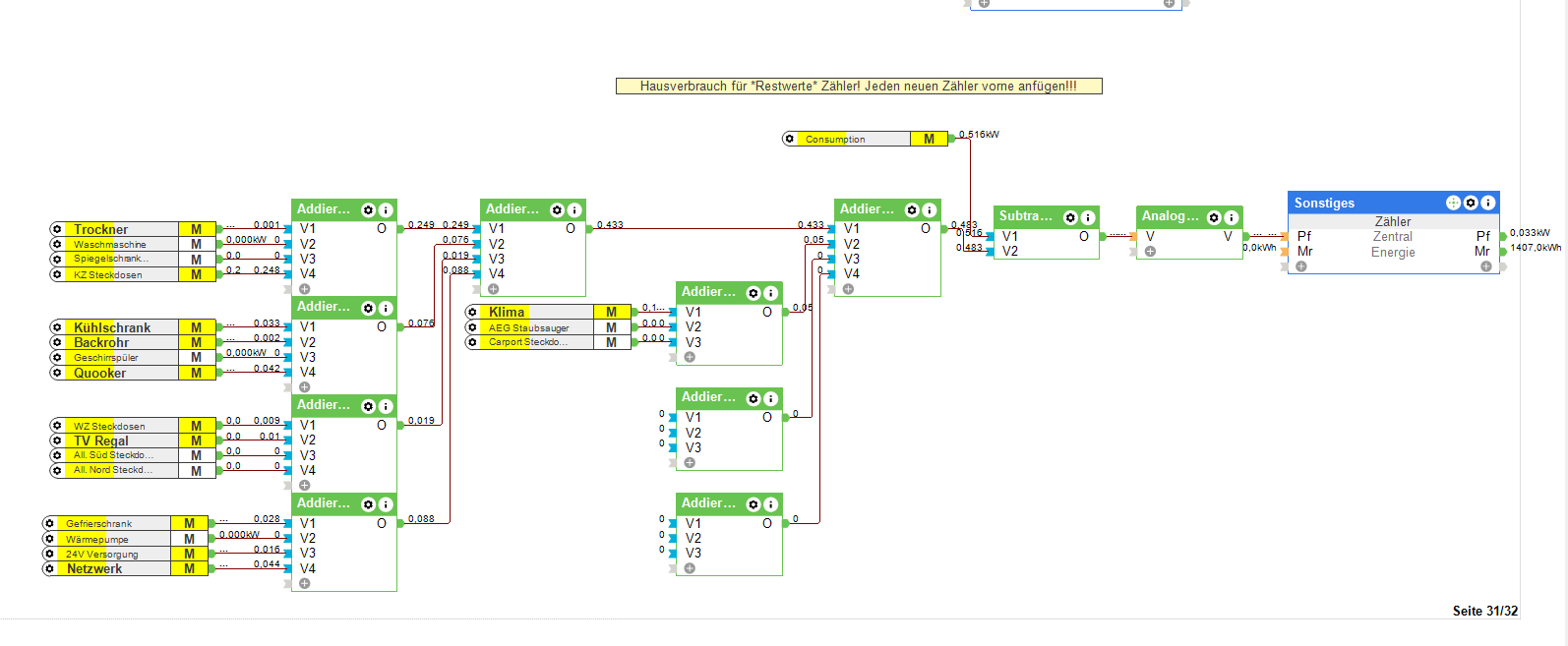This screenshot has height=646, width=1568.
Task: Select the TV Regal memory flag label
Action: point(100,440)
